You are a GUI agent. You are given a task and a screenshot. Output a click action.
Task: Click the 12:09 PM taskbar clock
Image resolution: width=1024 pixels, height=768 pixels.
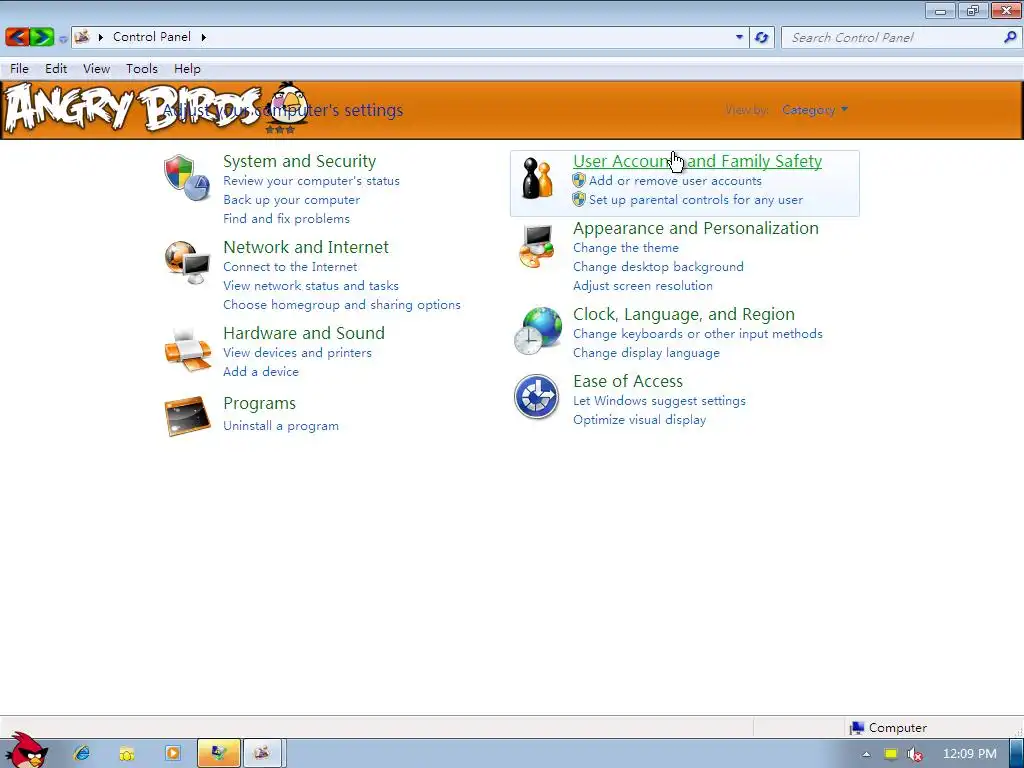970,754
